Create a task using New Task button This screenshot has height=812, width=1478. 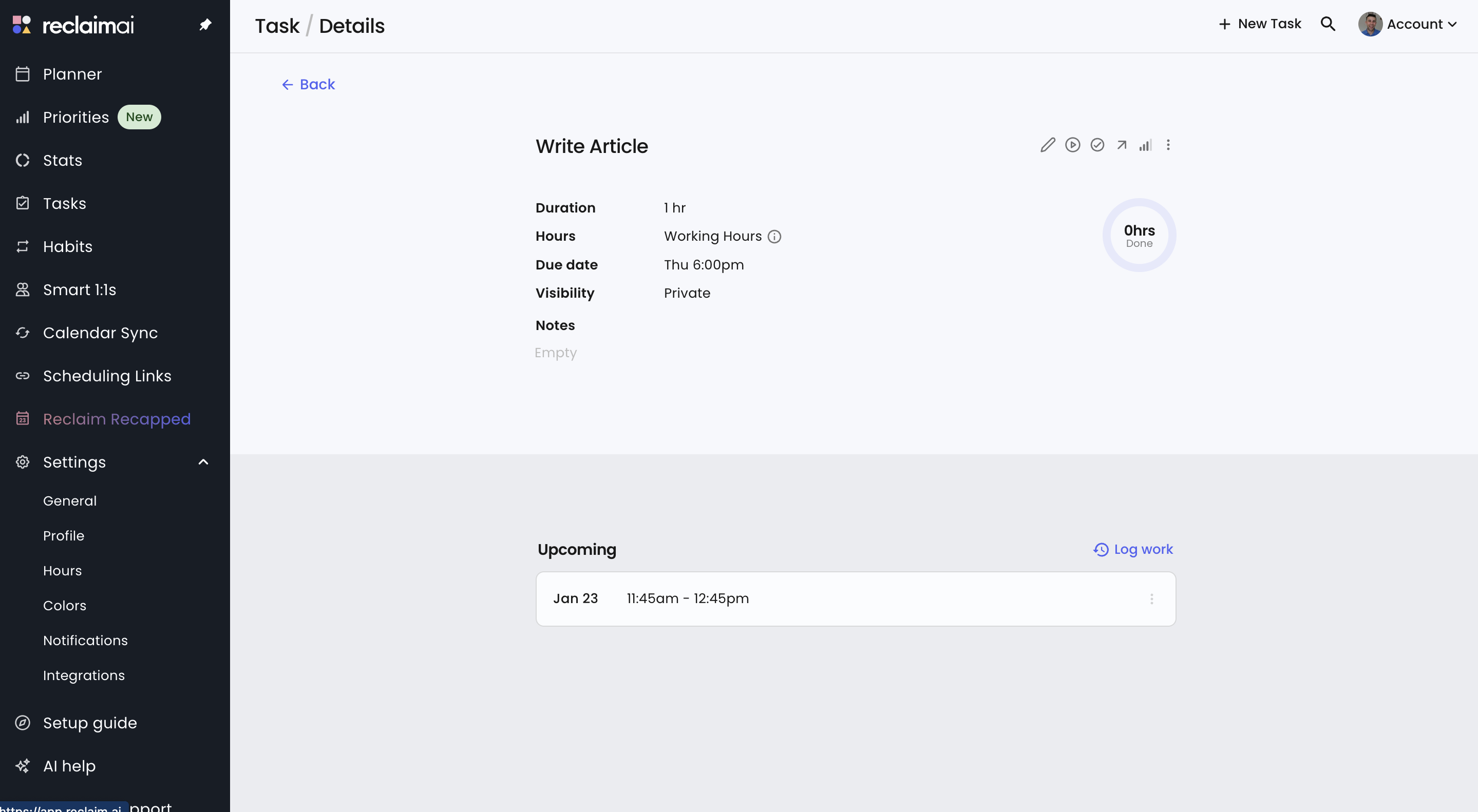pos(1259,24)
